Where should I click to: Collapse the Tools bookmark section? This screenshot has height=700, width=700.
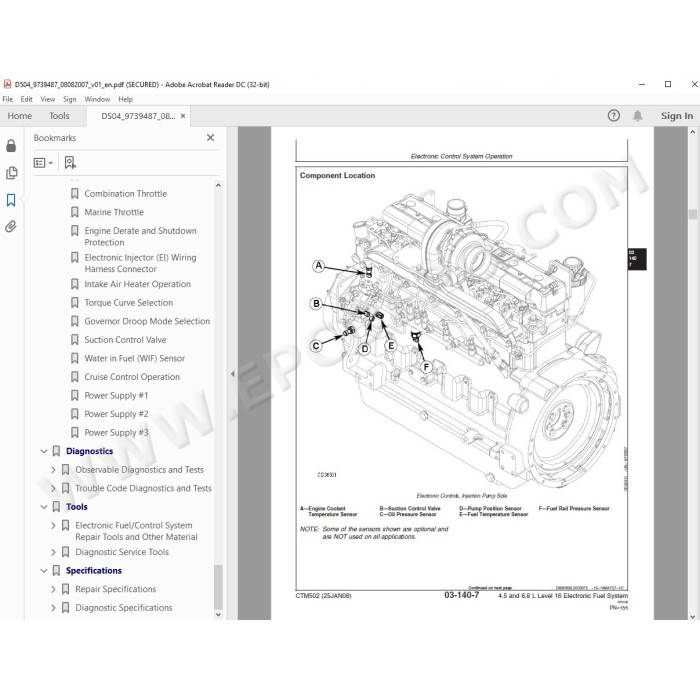[44, 507]
